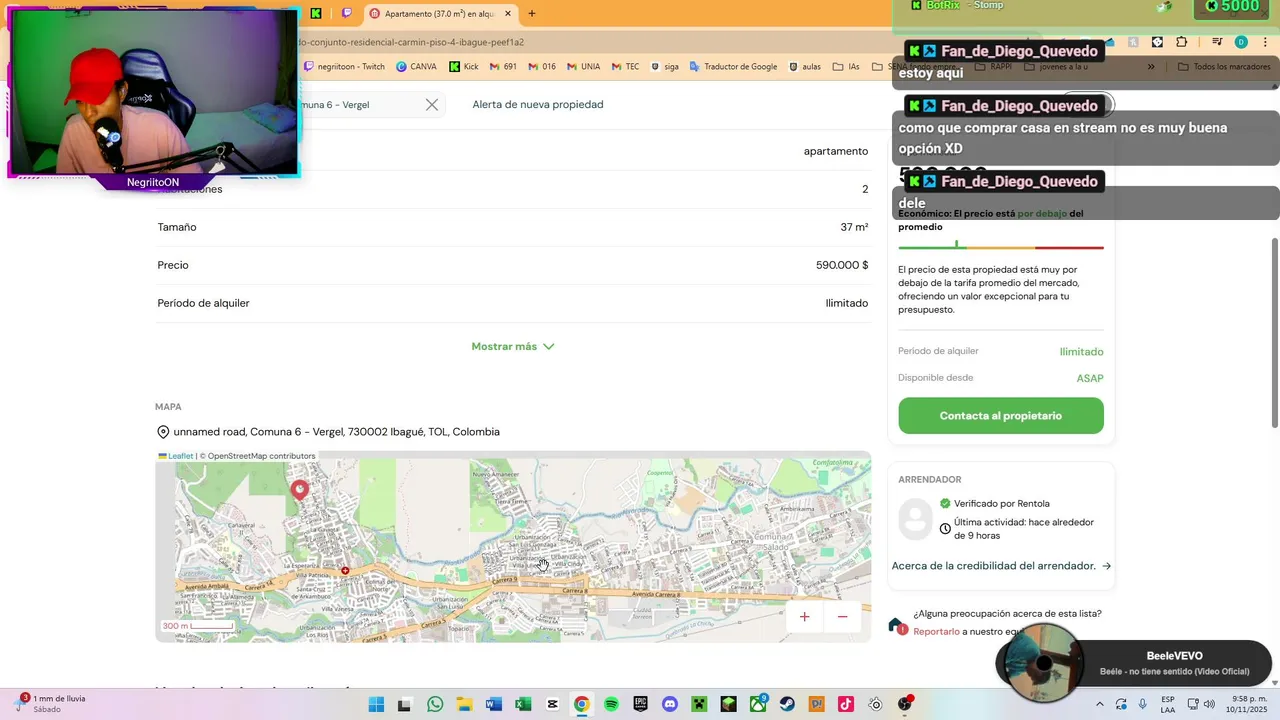Viewport: 1280px width, 720px height.
Task: Click the Última actividad clock icon
Action: click(945, 528)
